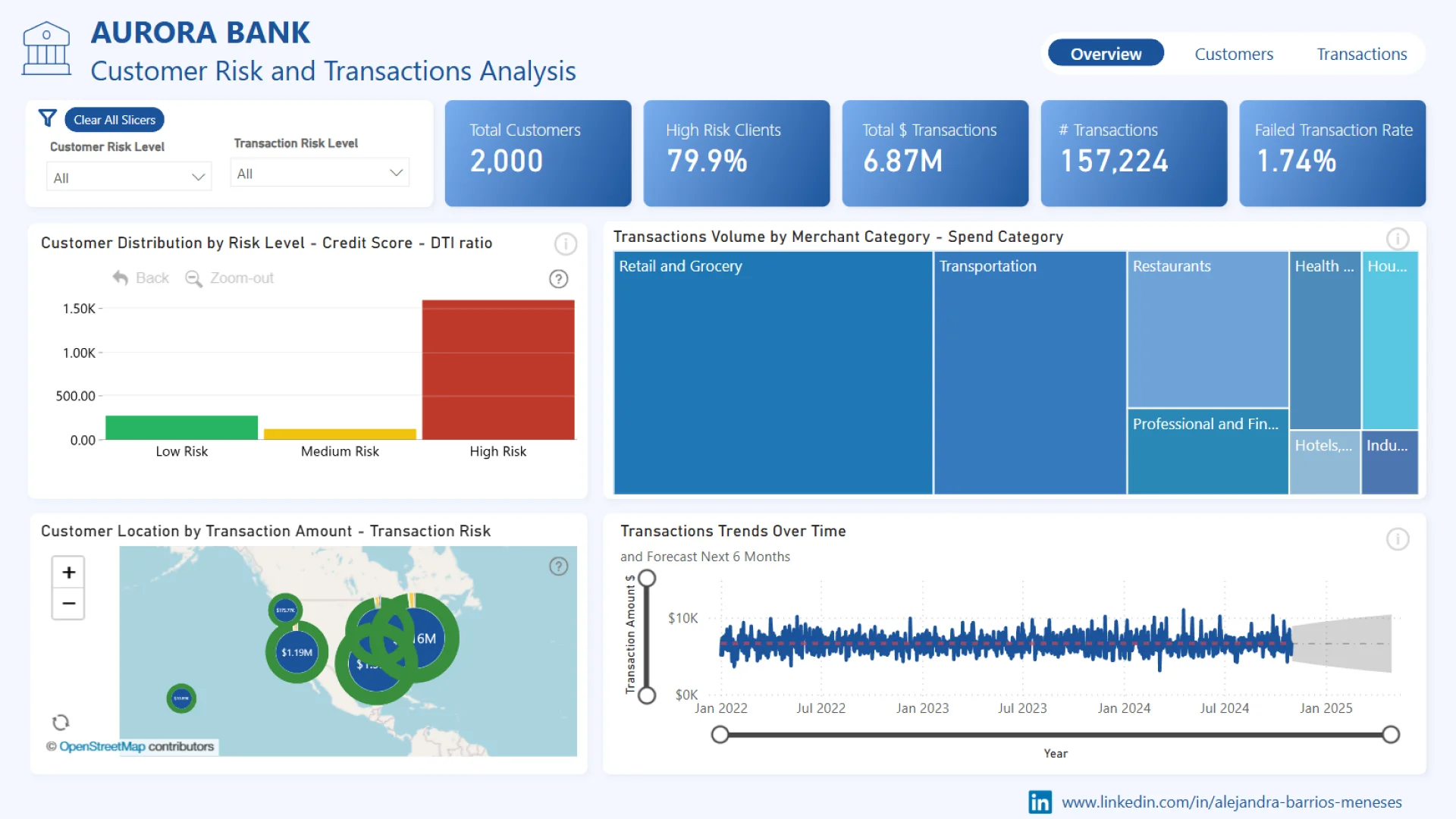1456x819 pixels.
Task: Click the top handle of Transaction Amount slider
Action: (647, 579)
